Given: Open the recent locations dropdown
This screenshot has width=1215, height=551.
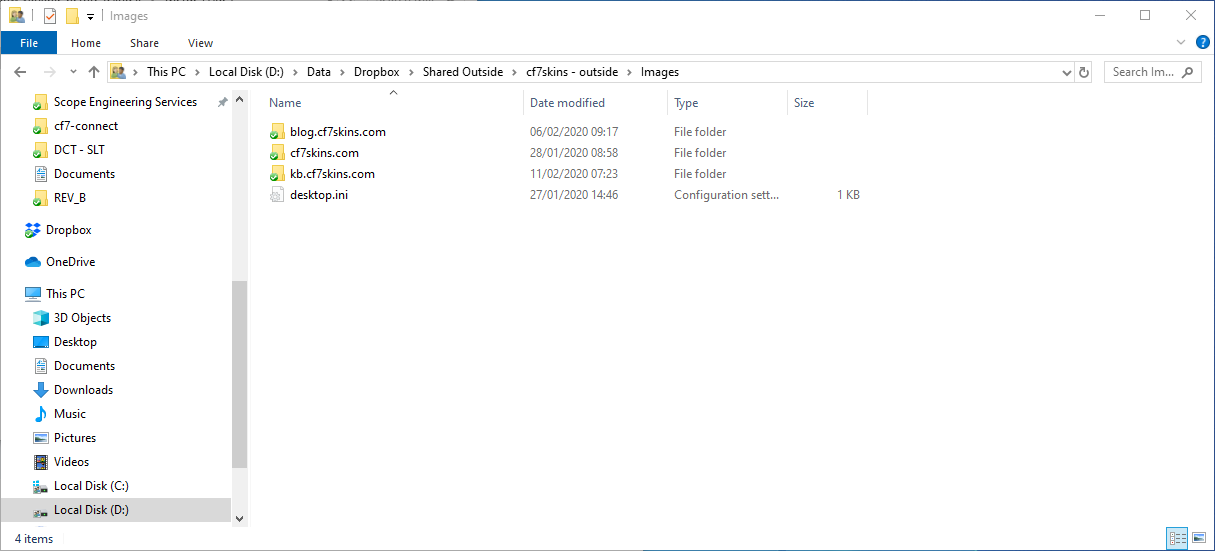Looking at the screenshot, I should [x=73, y=72].
